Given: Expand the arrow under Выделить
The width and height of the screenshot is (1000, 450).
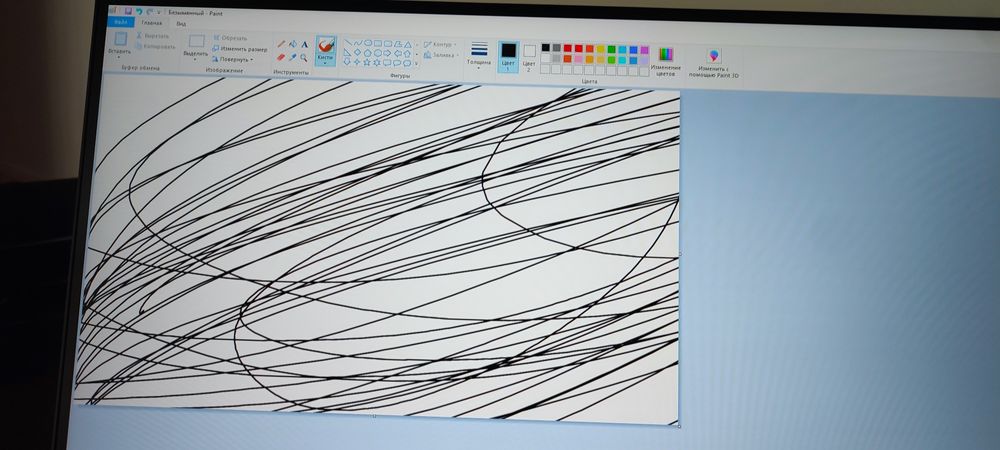Looking at the screenshot, I should click(x=195, y=59).
